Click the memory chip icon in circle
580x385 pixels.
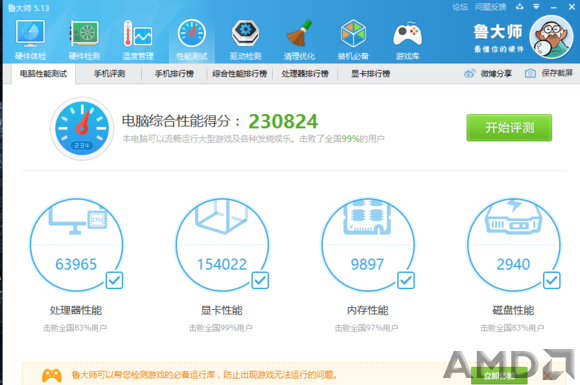click(367, 217)
